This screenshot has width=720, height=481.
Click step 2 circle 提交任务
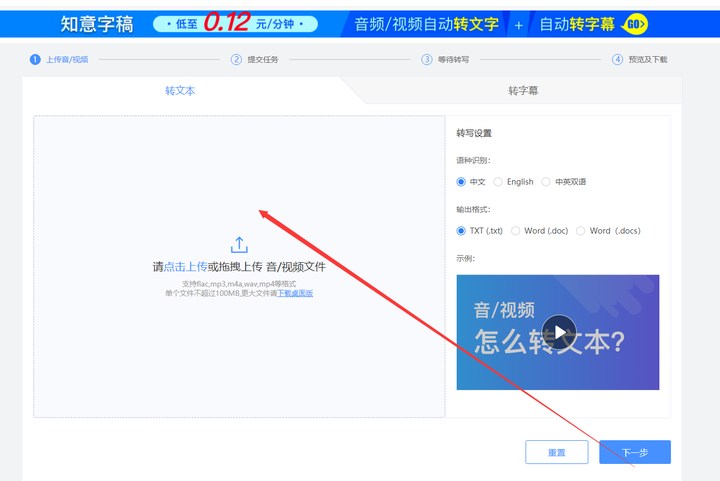tap(236, 59)
